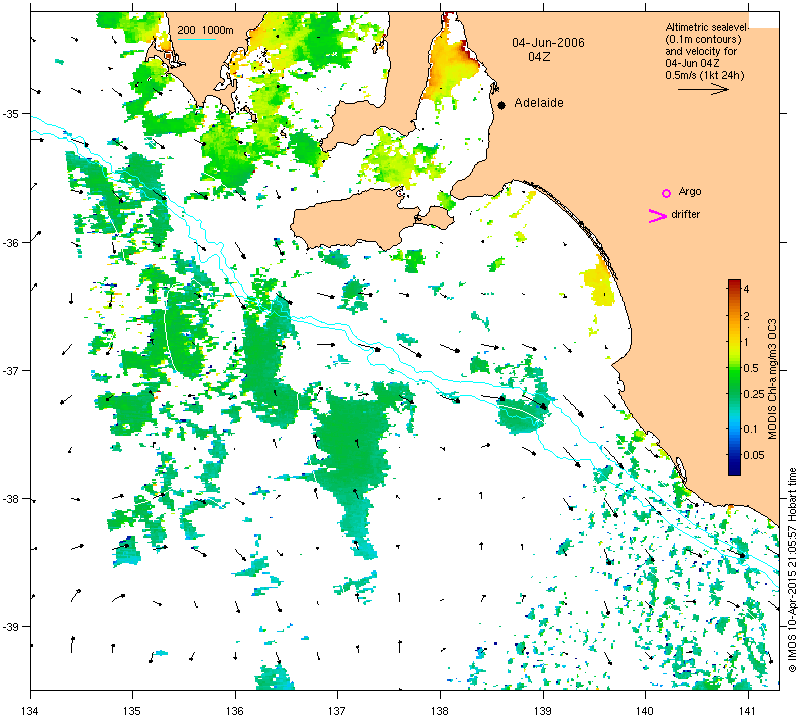Click the Adelaide city black dot marker
Image resolution: width=800 pixels, height=720 pixels.
502,105
